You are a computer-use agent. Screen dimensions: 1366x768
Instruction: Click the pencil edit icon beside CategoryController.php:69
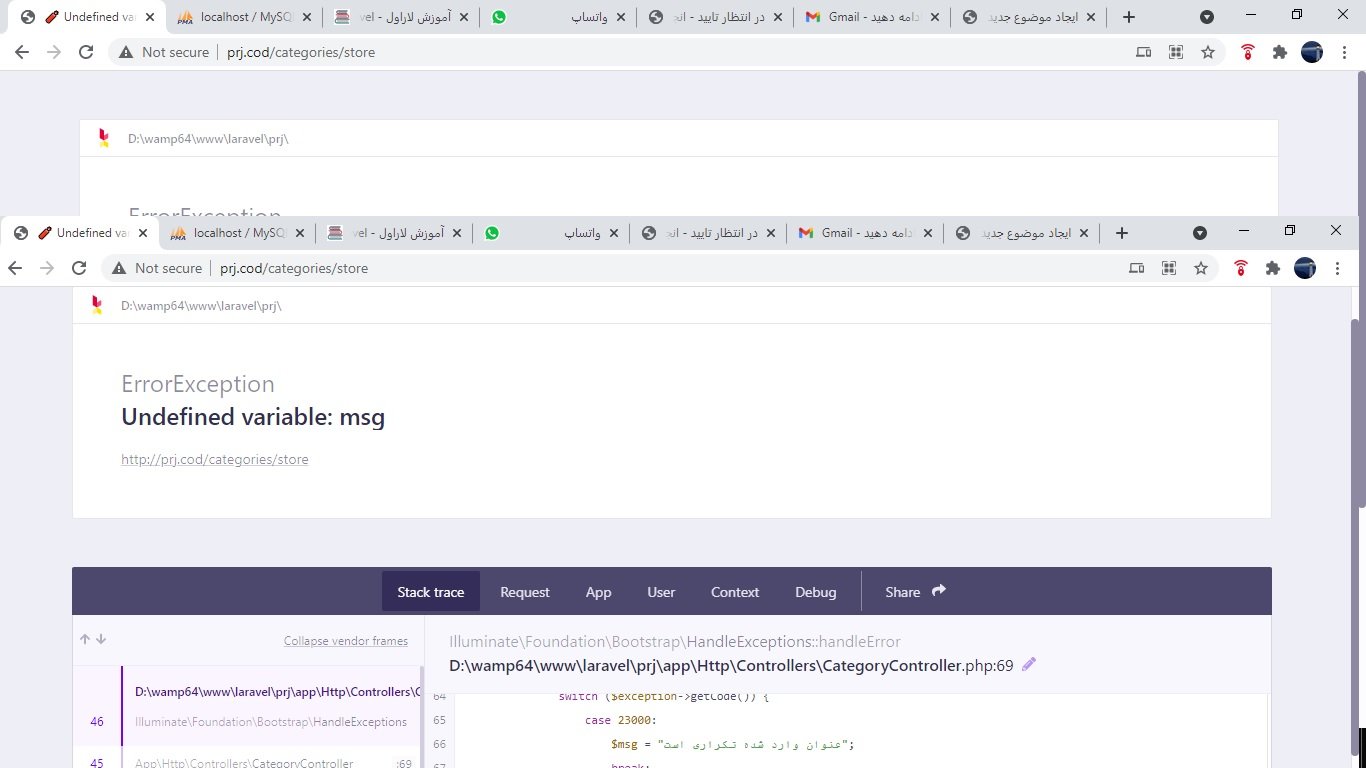[x=1029, y=664]
